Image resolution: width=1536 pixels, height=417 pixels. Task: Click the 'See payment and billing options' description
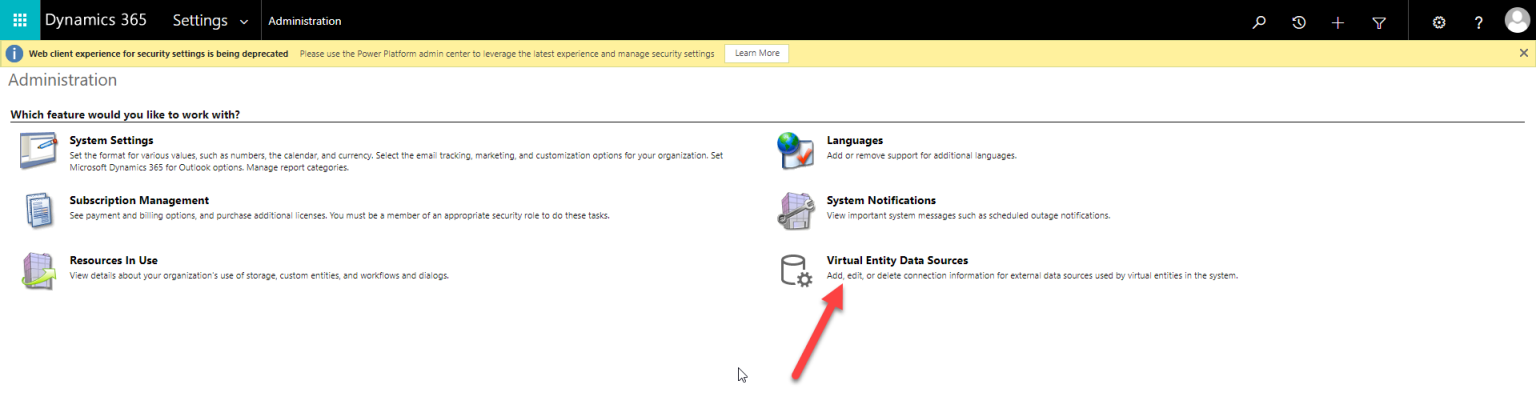pyautogui.click(x=339, y=215)
